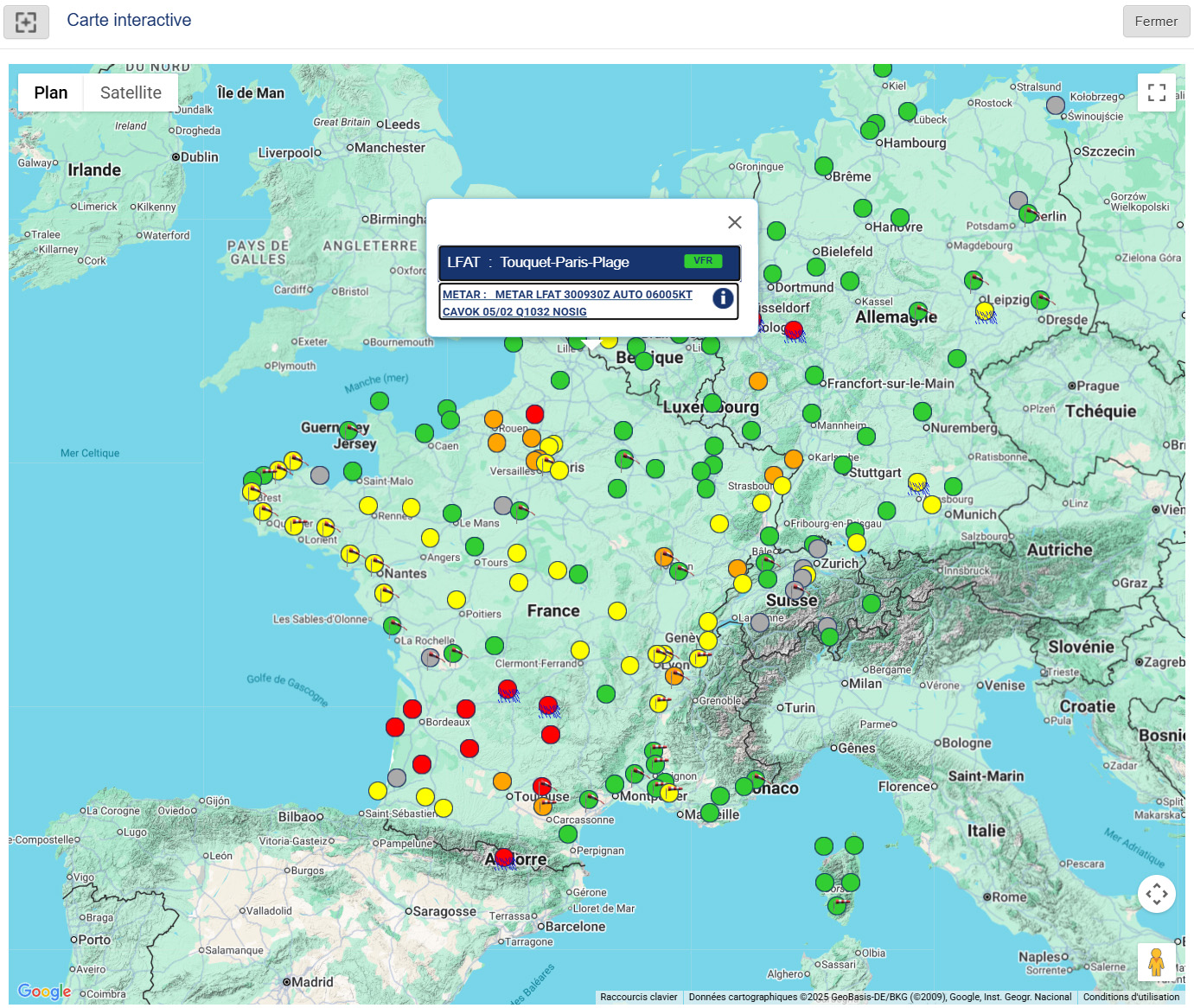The width and height of the screenshot is (1194, 1008).
Task: Select the orange station marker near Luxembourg
Action: [758, 381]
